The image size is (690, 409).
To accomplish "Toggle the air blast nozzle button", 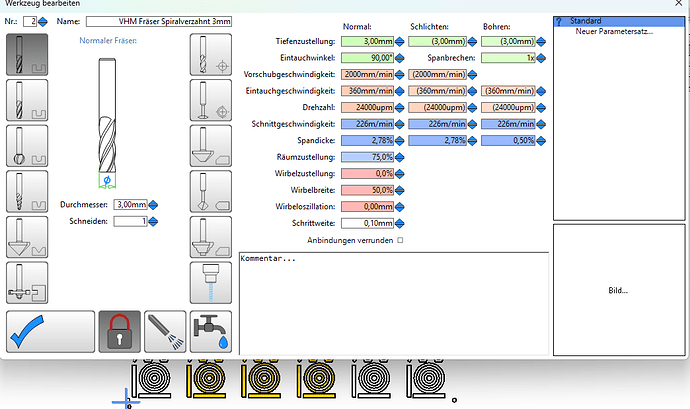I will pos(165,332).
